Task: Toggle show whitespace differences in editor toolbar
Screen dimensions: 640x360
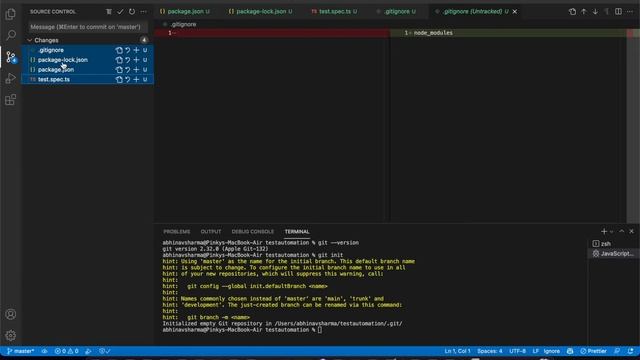Action: pos(607,12)
